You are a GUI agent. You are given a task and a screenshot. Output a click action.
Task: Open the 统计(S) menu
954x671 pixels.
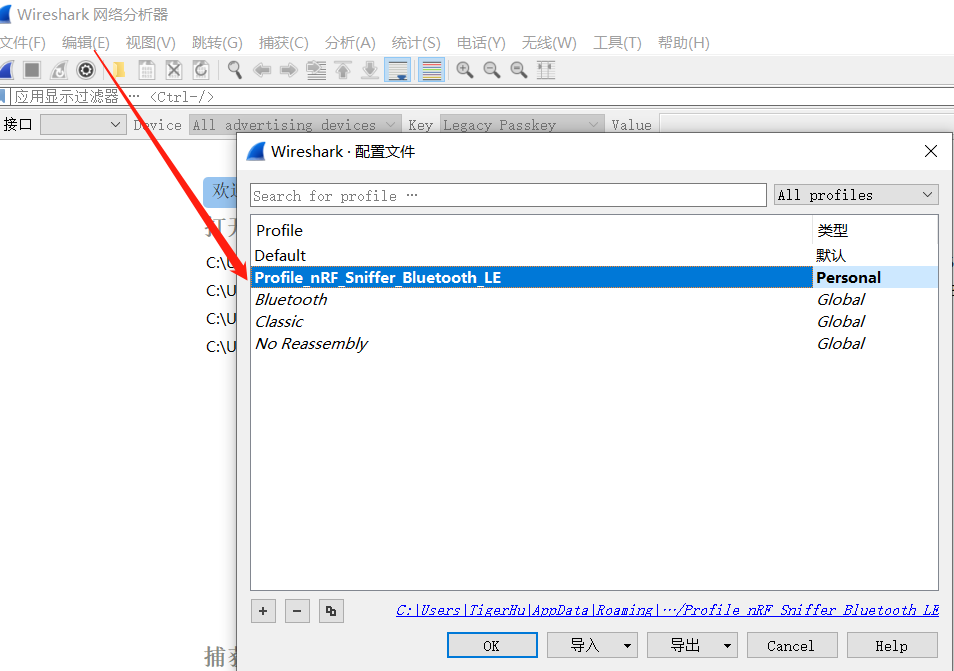pos(416,43)
